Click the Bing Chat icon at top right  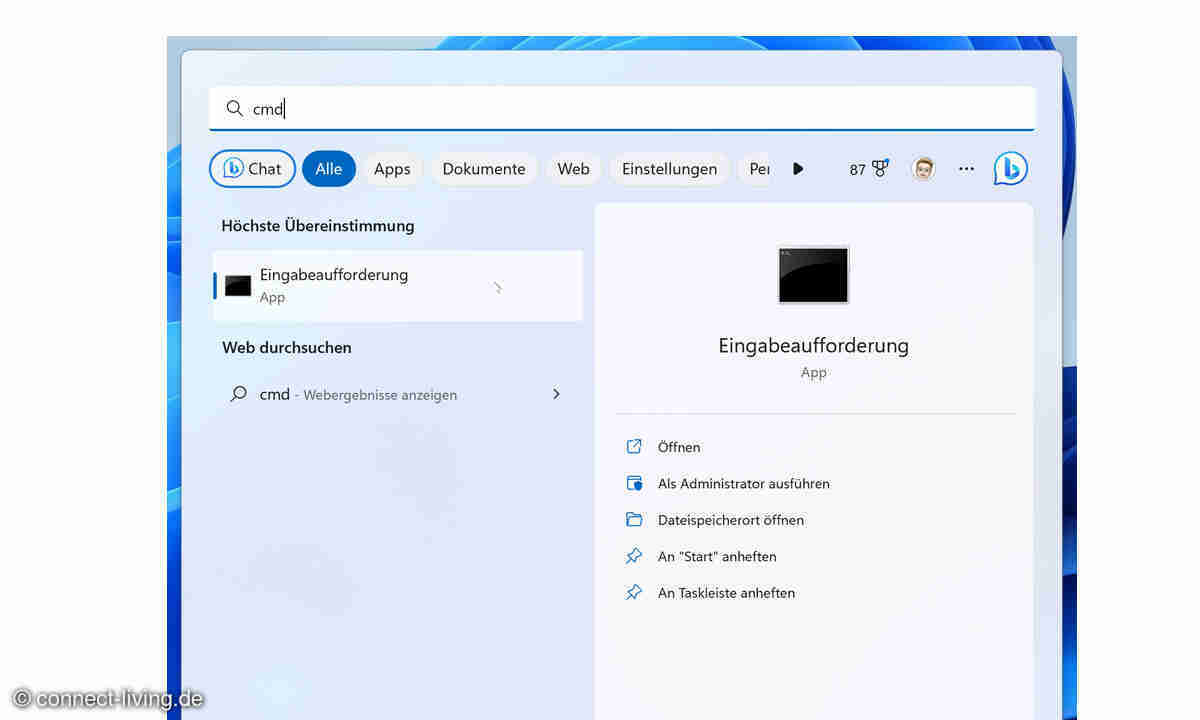[1010, 169]
